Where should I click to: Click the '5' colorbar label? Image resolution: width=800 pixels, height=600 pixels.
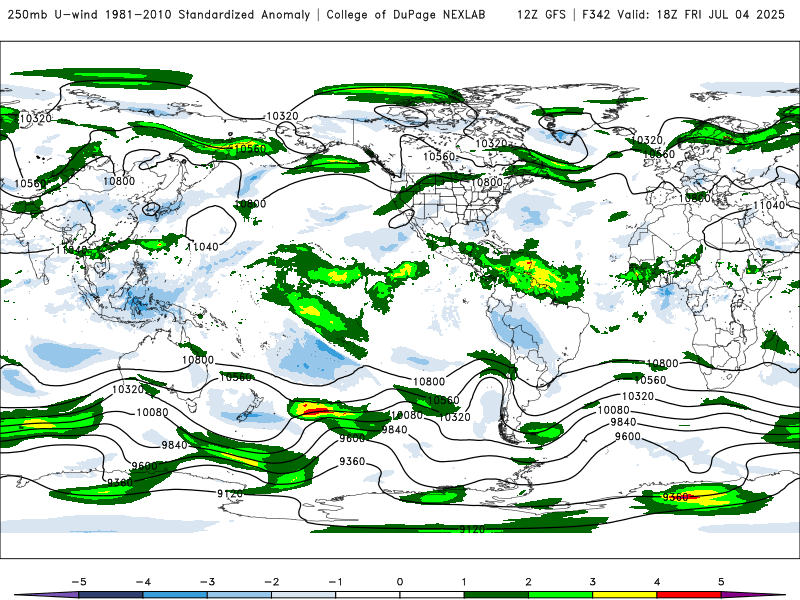[x=721, y=582]
